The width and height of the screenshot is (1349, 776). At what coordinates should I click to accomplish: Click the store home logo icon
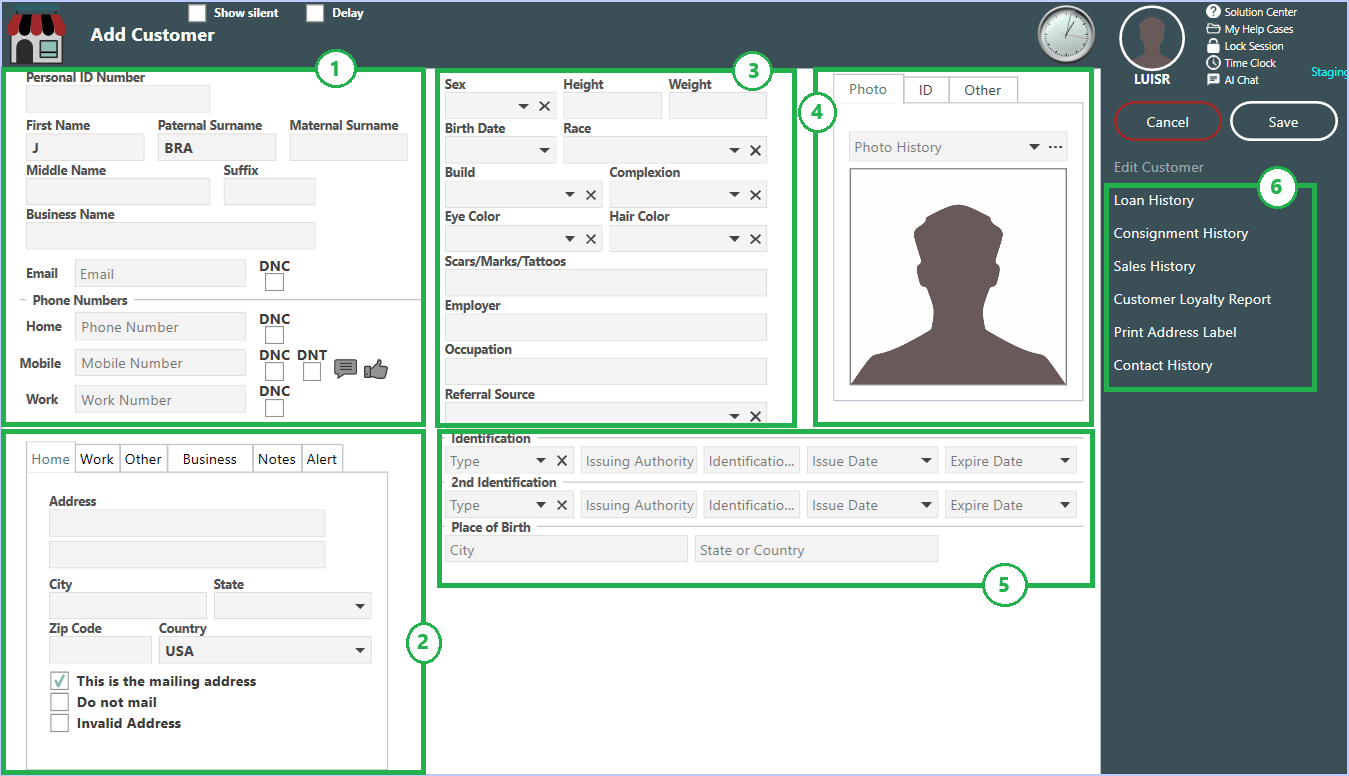pyautogui.click(x=36, y=36)
